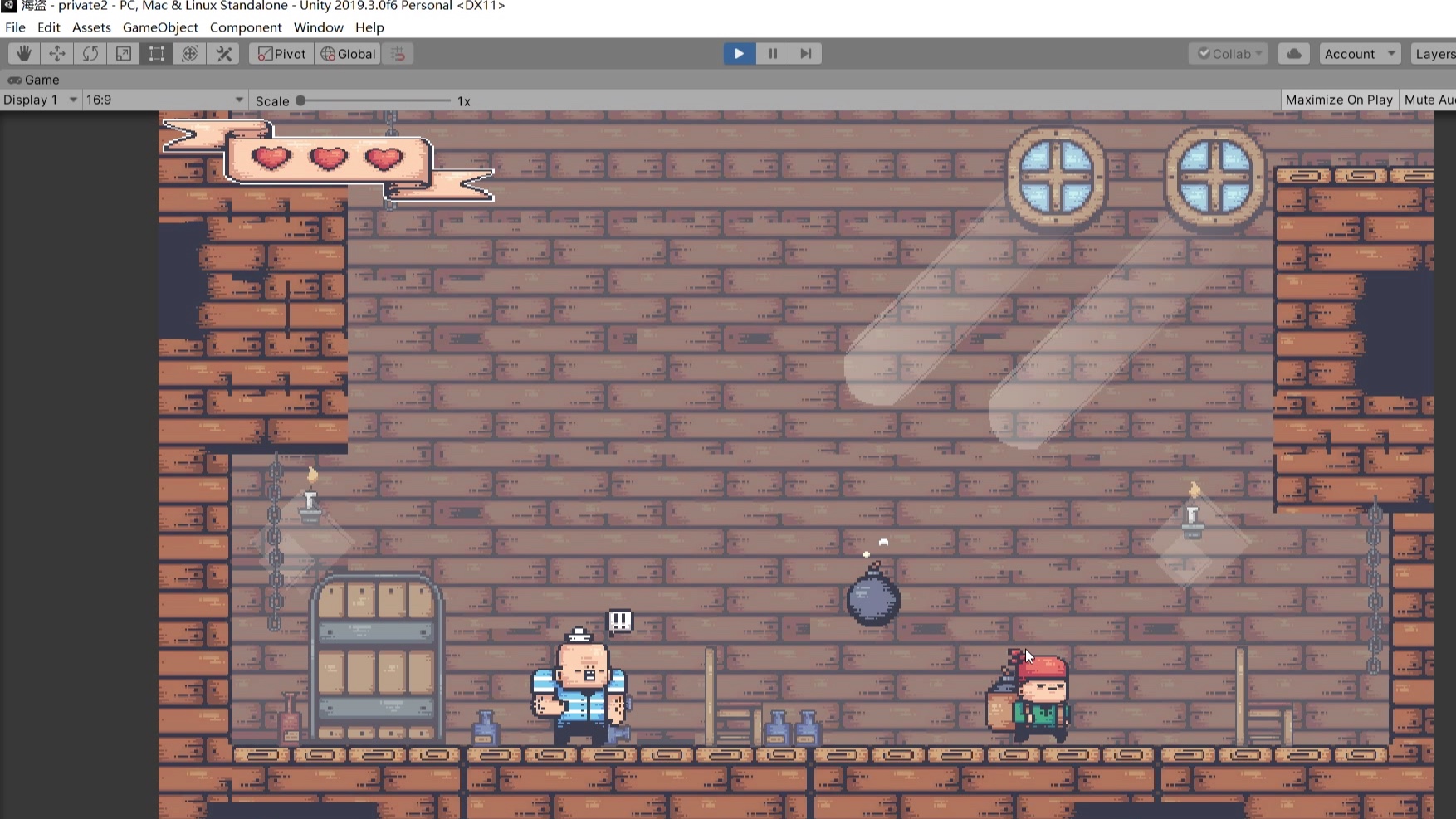Click the Collab button
The height and width of the screenshot is (819, 1456).
(1229, 53)
